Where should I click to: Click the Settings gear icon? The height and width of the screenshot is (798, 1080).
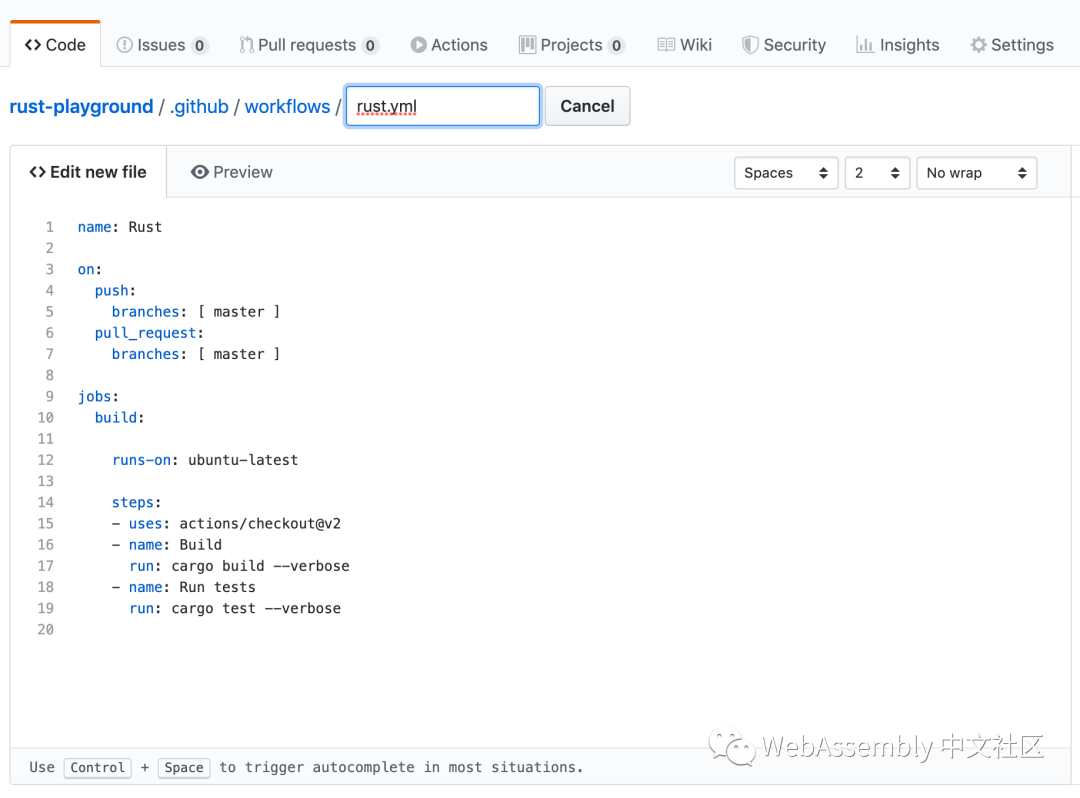click(978, 45)
